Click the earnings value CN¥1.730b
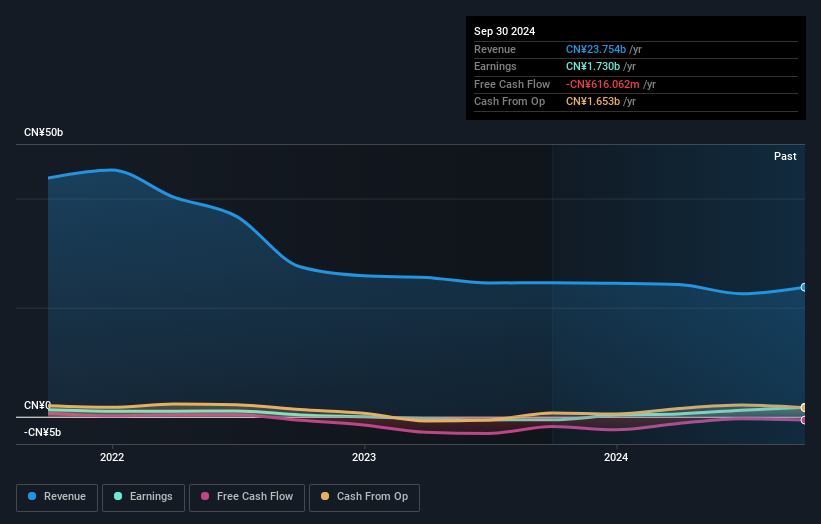Image resolution: width=821 pixels, height=524 pixels. point(593,66)
